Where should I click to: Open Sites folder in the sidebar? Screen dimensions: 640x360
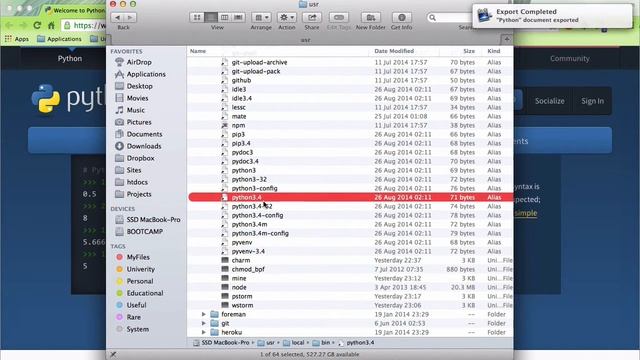coord(133,170)
